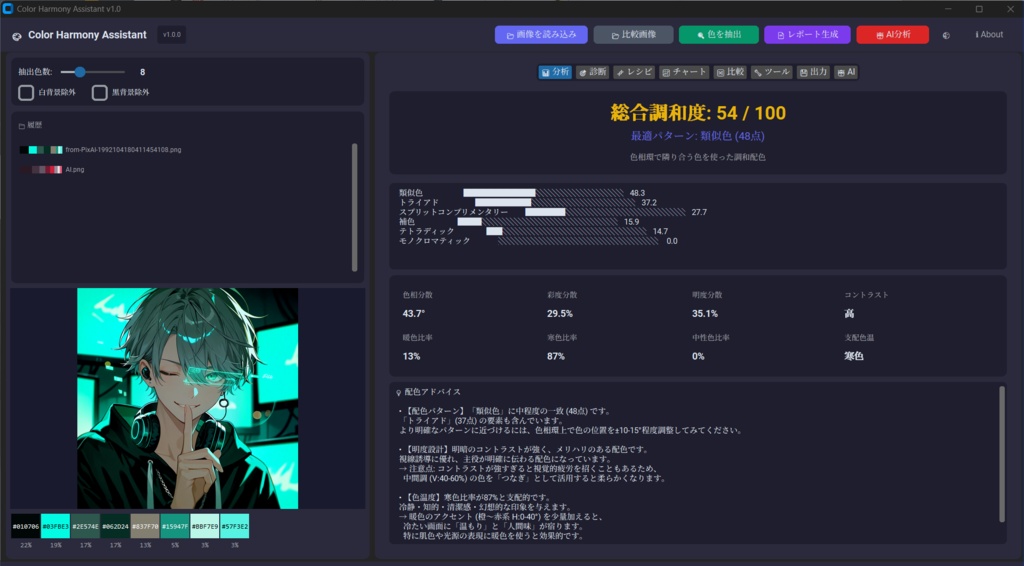Click the Color Harmony Assistant logo icon
Viewport: 1024px width, 566px height.
tap(17, 36)
